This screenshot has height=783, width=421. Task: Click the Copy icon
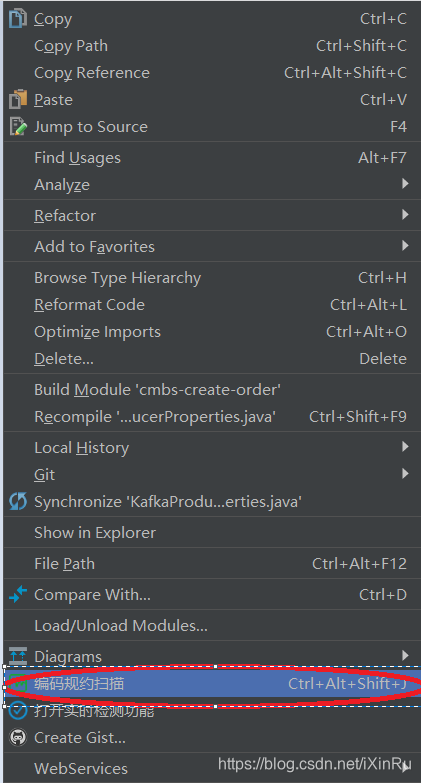[x=18, y=18]
